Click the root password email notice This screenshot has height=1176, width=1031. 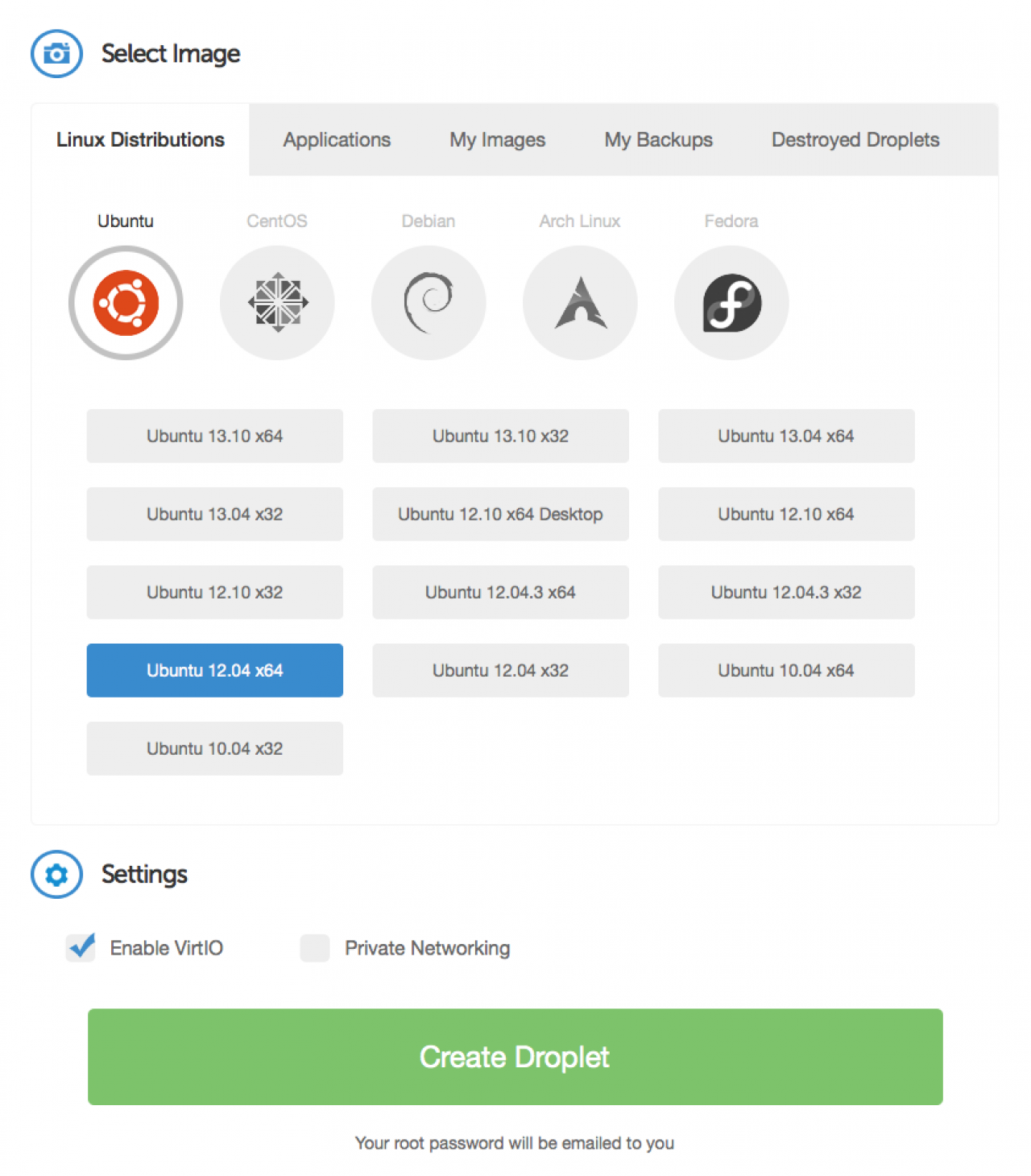click(515, 1143)
